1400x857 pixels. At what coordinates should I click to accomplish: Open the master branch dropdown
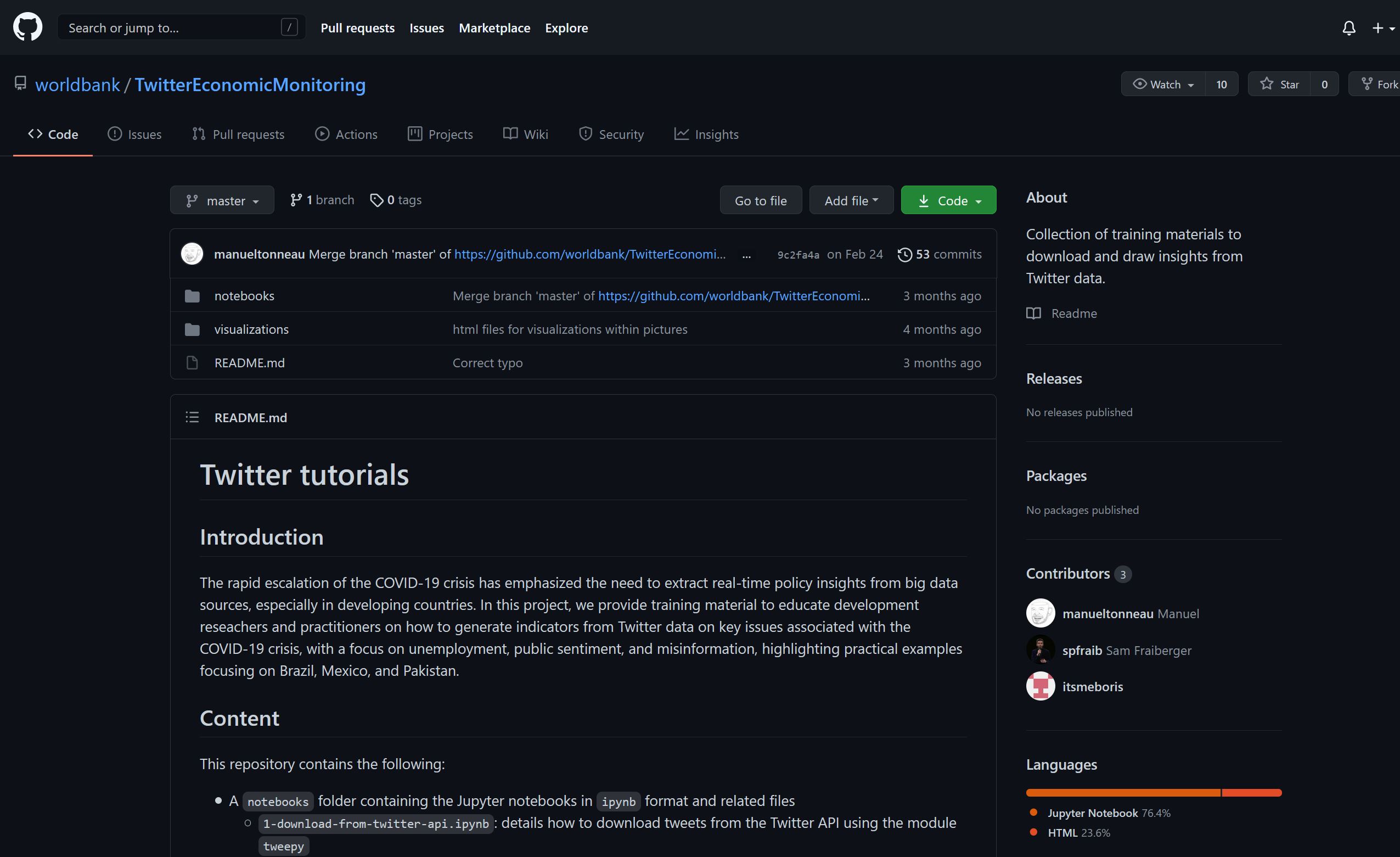pos(222,200)
